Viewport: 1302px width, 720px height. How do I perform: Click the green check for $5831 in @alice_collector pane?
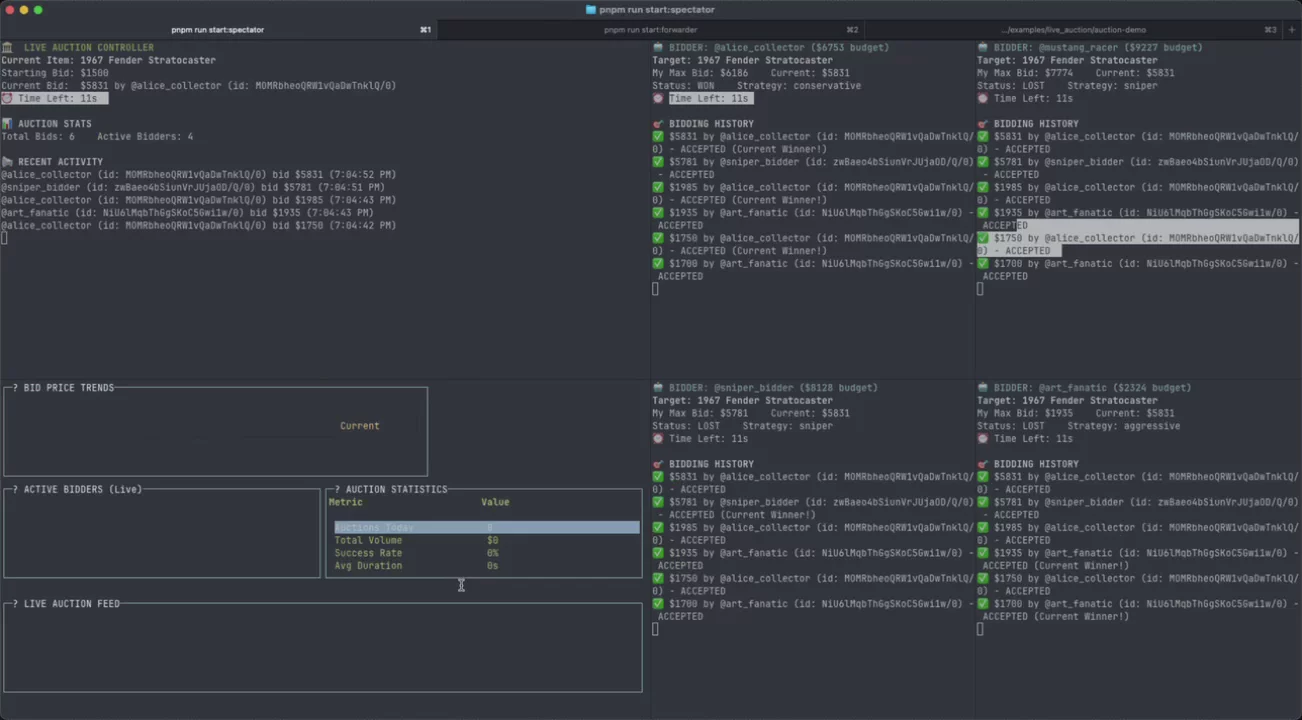(x=658, y=137)
